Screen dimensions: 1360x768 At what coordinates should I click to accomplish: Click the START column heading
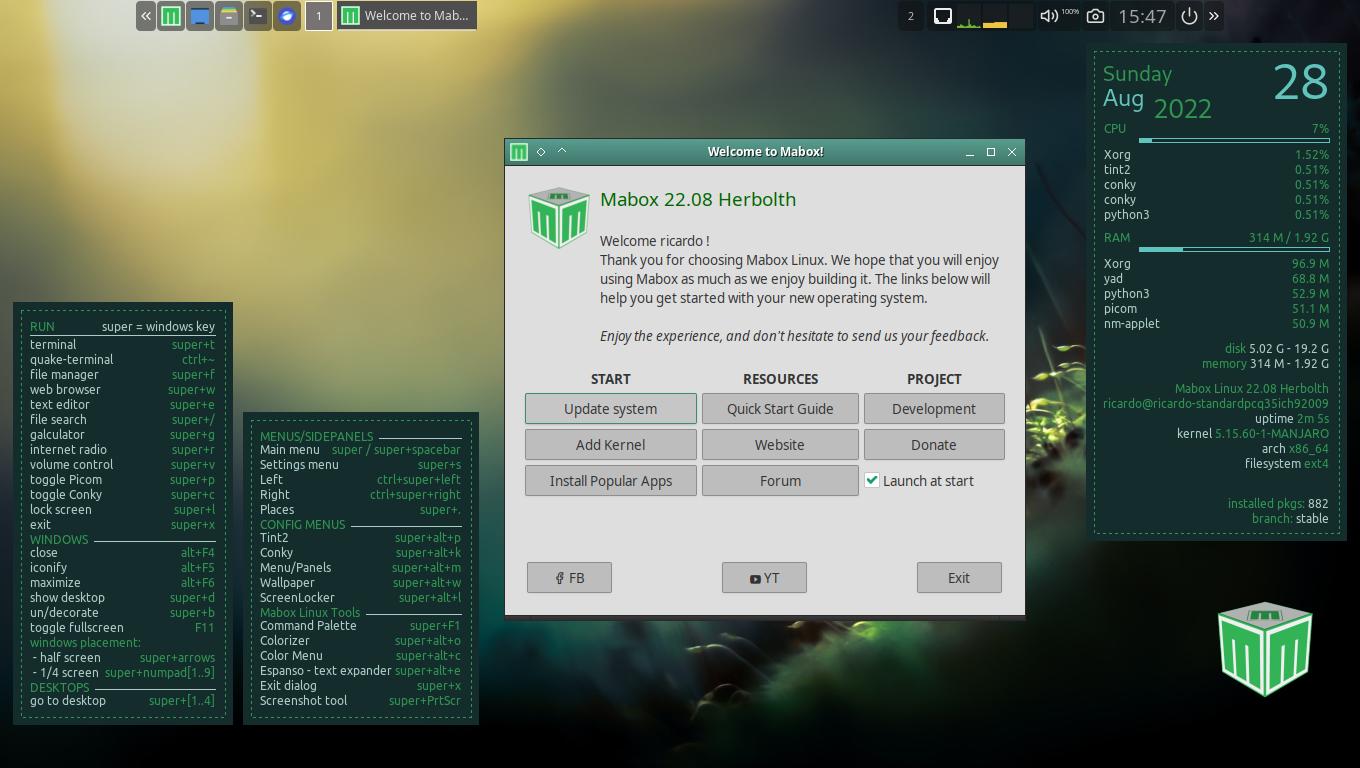coord(610,379)
